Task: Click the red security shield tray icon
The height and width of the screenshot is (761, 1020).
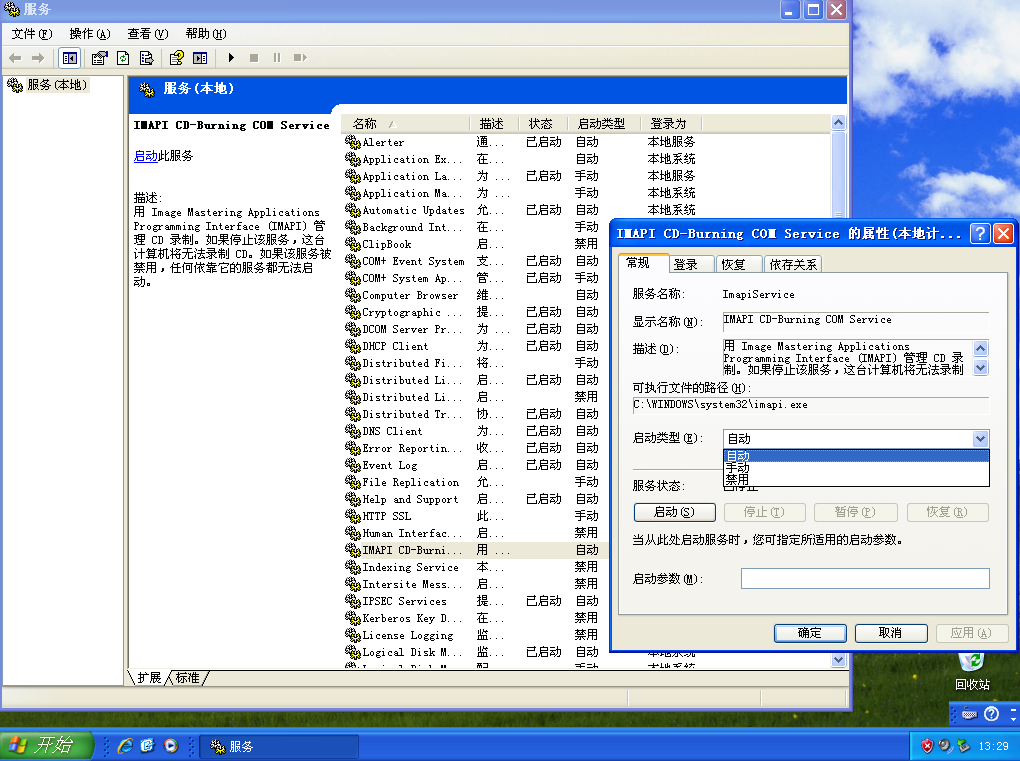Action: pos(926,746)
